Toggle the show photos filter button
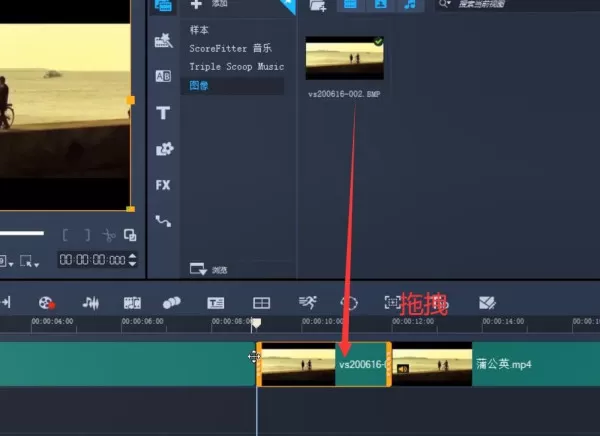The width and height of the screenshot is (600, 436). [x=380, y=5]
